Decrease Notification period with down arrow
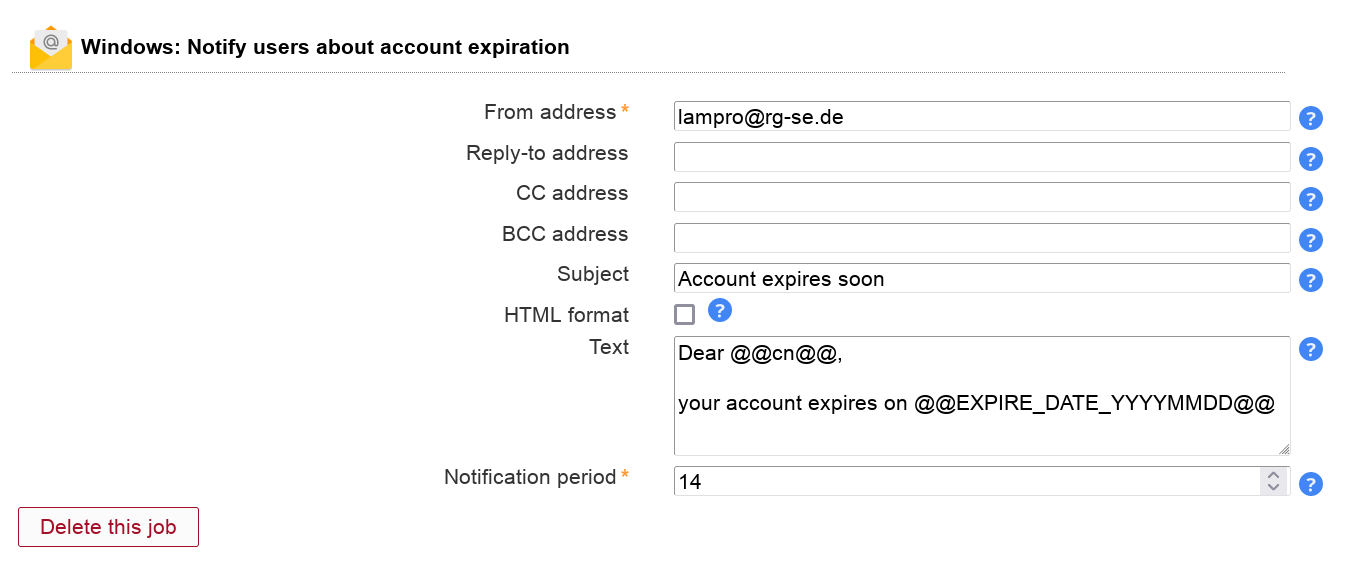 (1273, 487)
